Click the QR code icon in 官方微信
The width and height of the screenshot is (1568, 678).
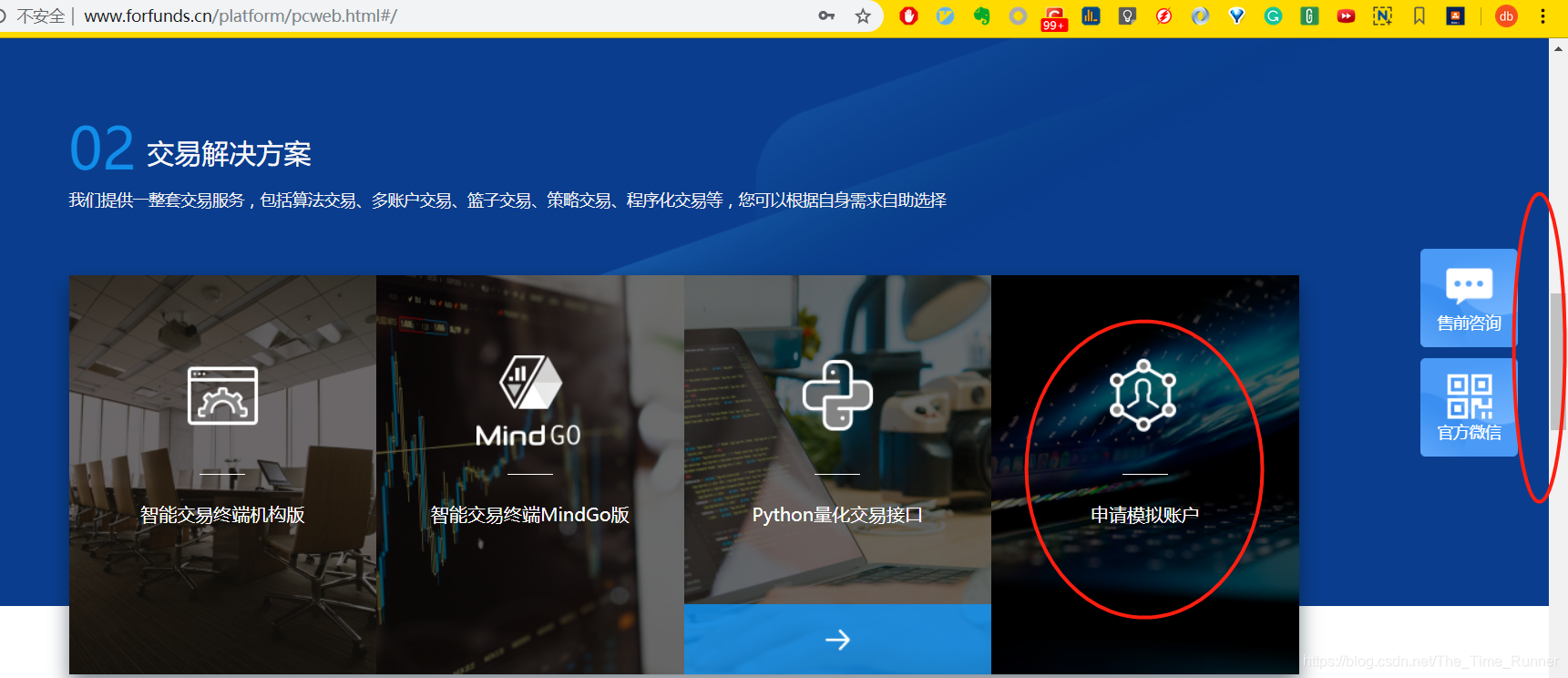tap(1469, 396)
